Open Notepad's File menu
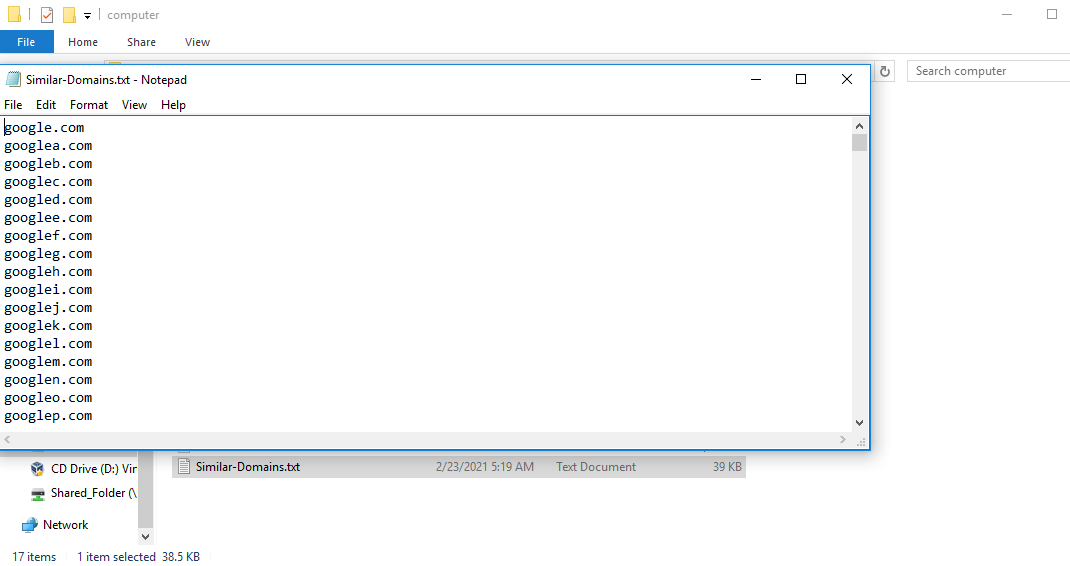This screenshot has height=566, width=1070. [13, 104]
